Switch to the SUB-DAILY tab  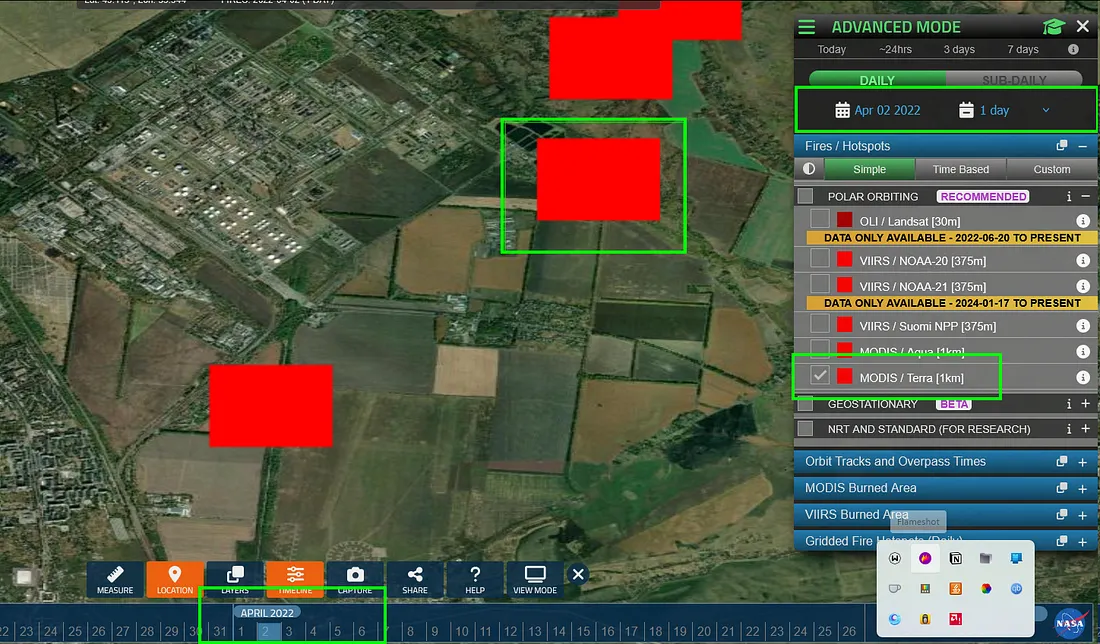click(1013, 80)
